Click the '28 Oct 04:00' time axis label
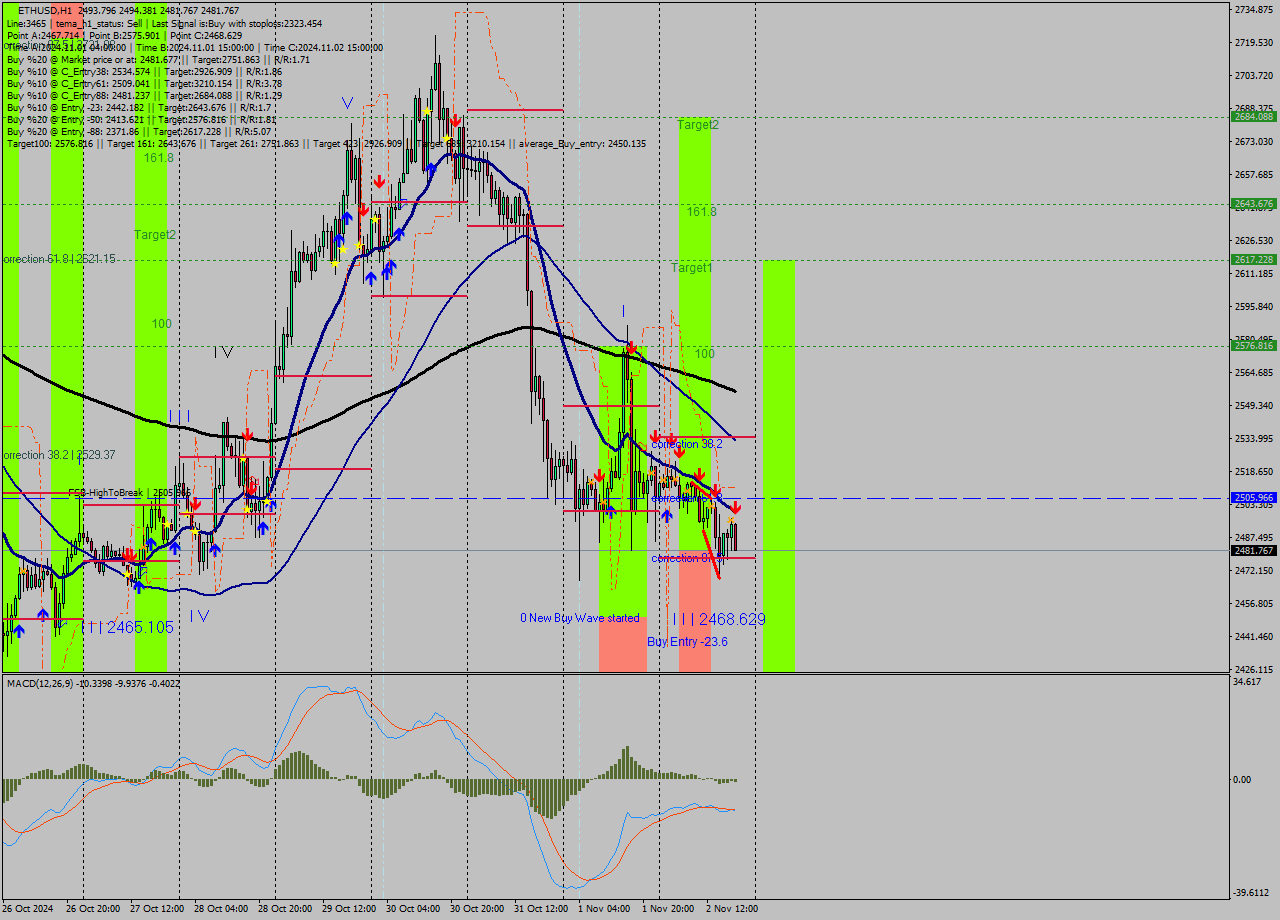 (x=222, y=909)
